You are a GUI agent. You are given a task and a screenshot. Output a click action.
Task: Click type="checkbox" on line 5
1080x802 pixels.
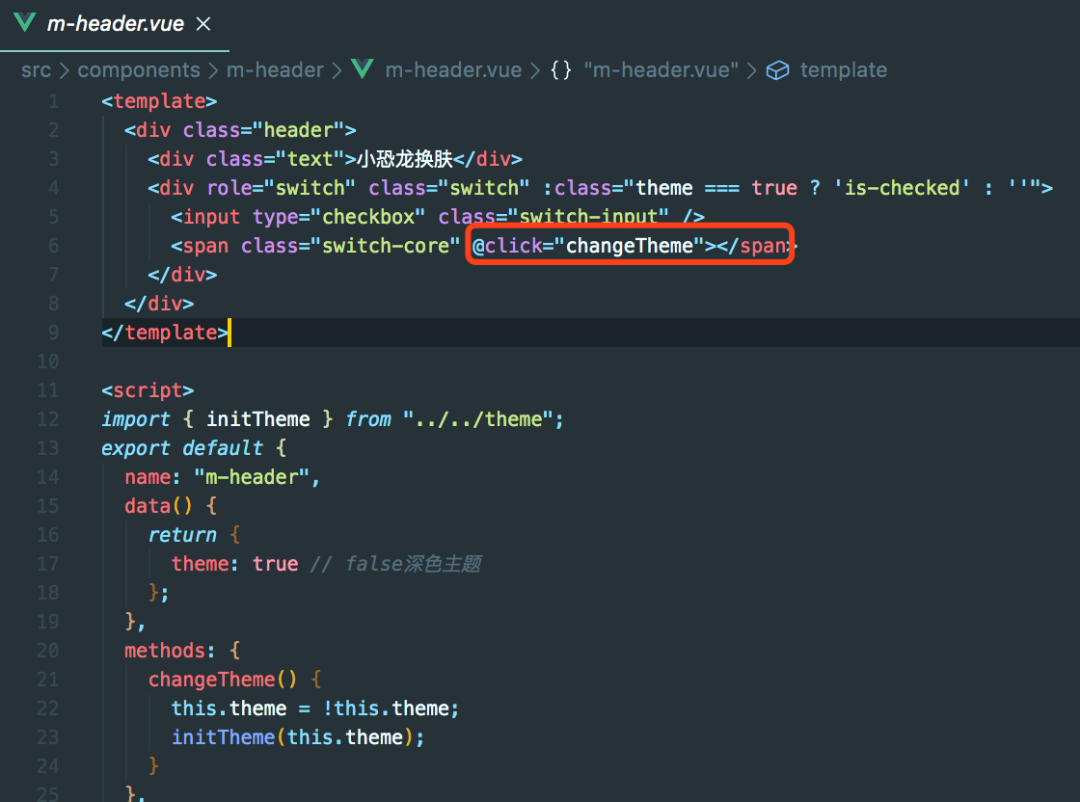[339, 217]
